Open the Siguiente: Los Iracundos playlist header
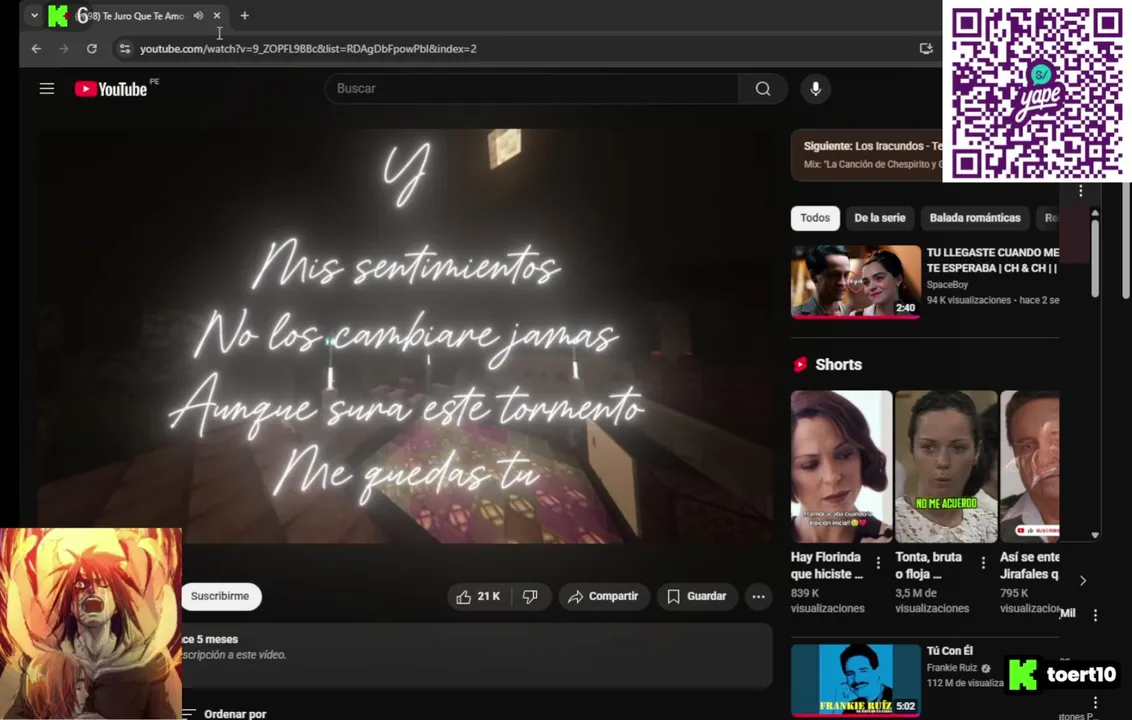The image size is (1132, 720). [866, 155]
